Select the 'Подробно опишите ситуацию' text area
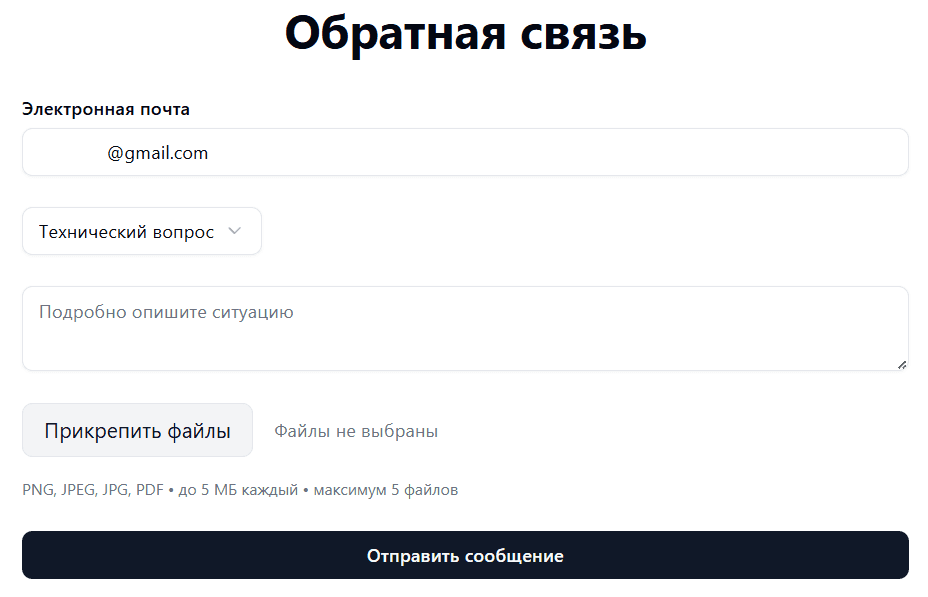 click(x=465, y=328)
